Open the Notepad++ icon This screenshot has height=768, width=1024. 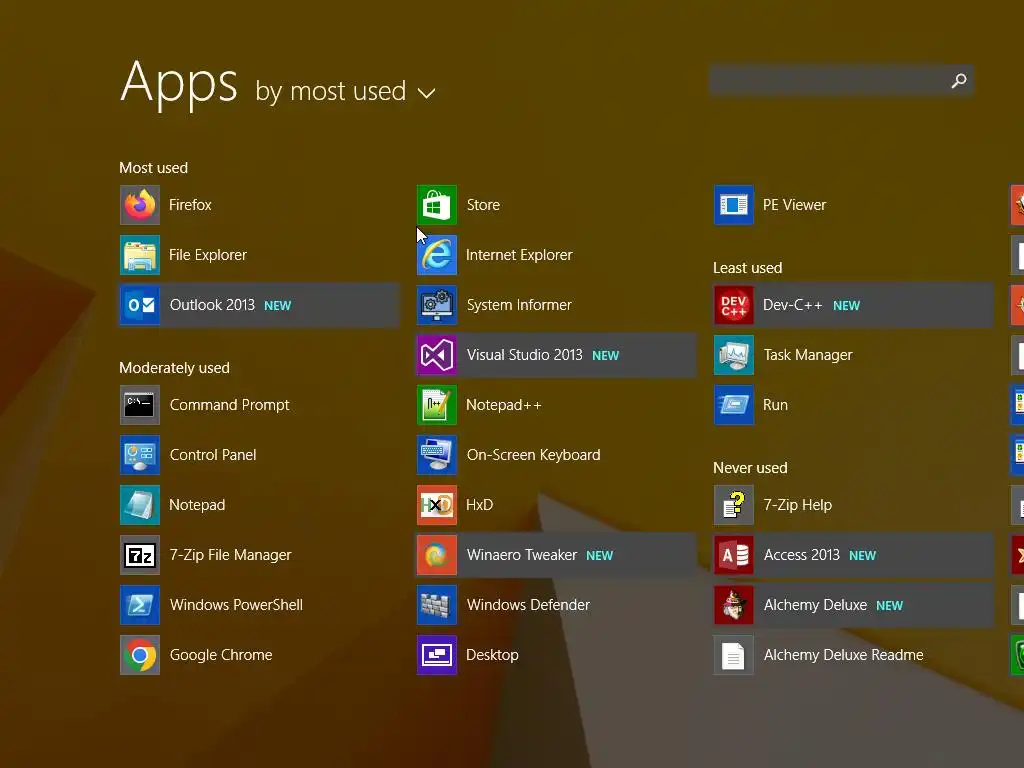[437, 405]
